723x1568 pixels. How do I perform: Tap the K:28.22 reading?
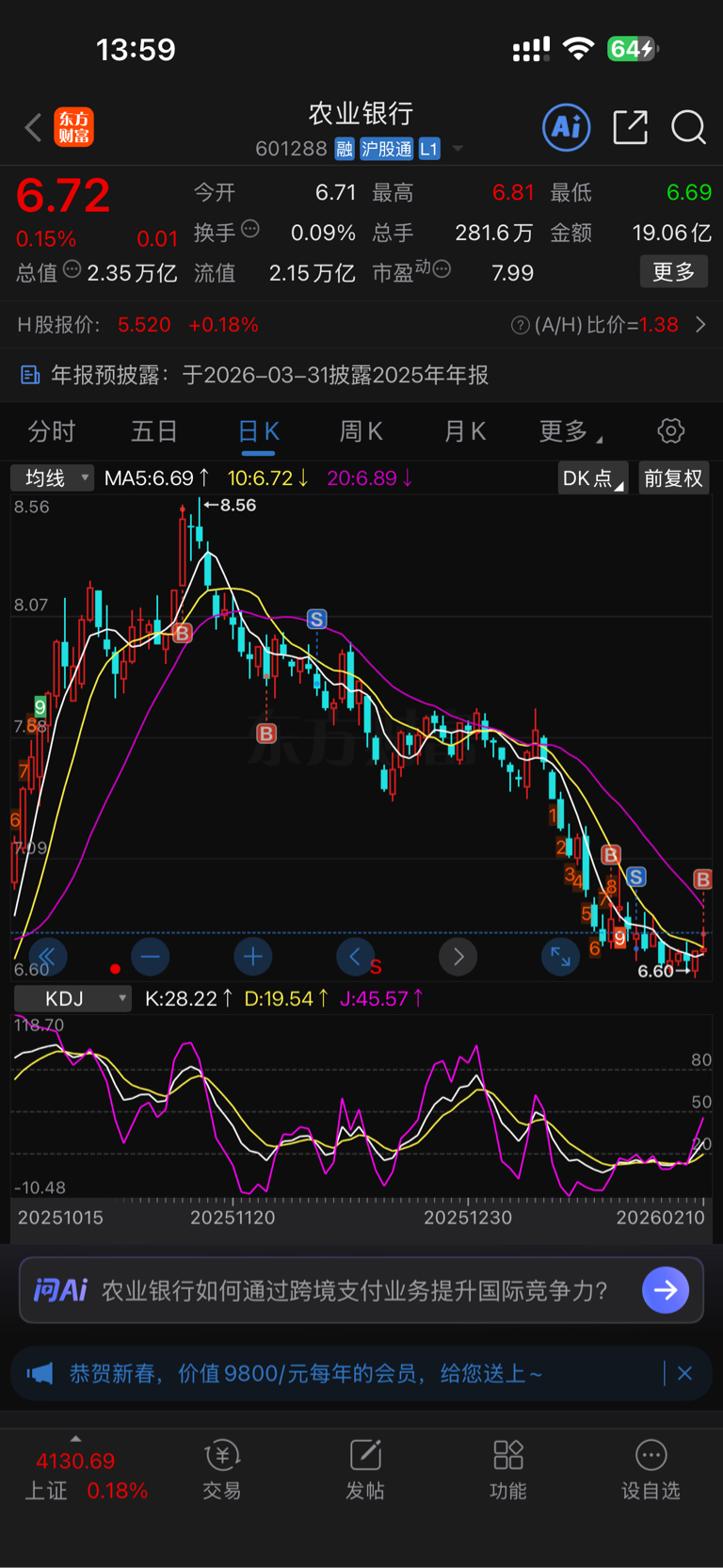[189, 998]
